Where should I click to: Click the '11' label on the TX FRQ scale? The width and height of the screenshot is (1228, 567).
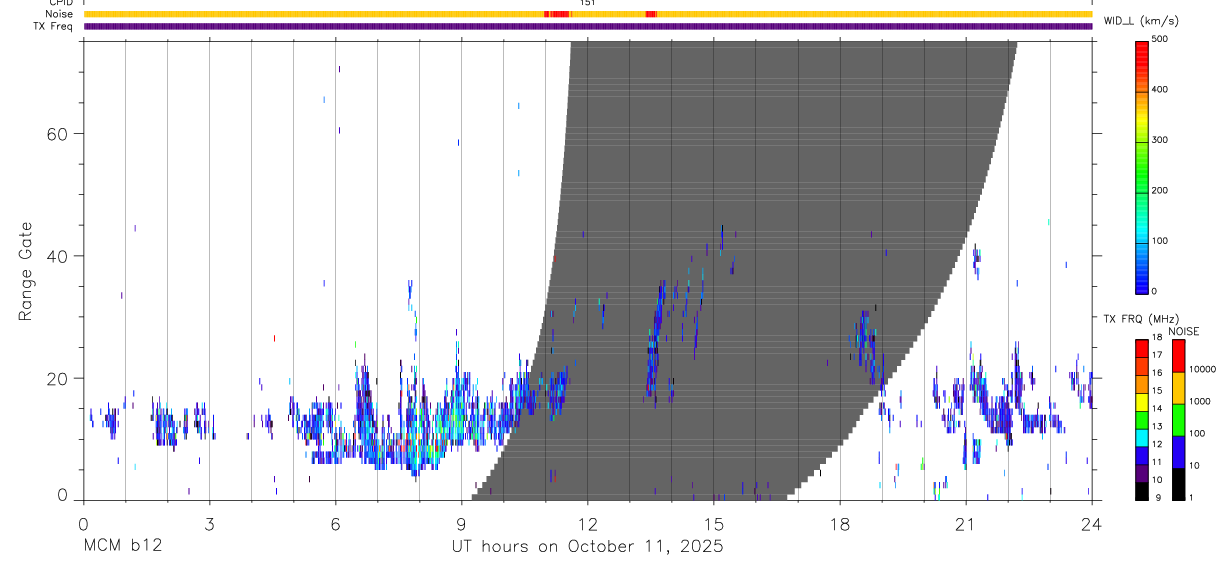point(1157,462)
